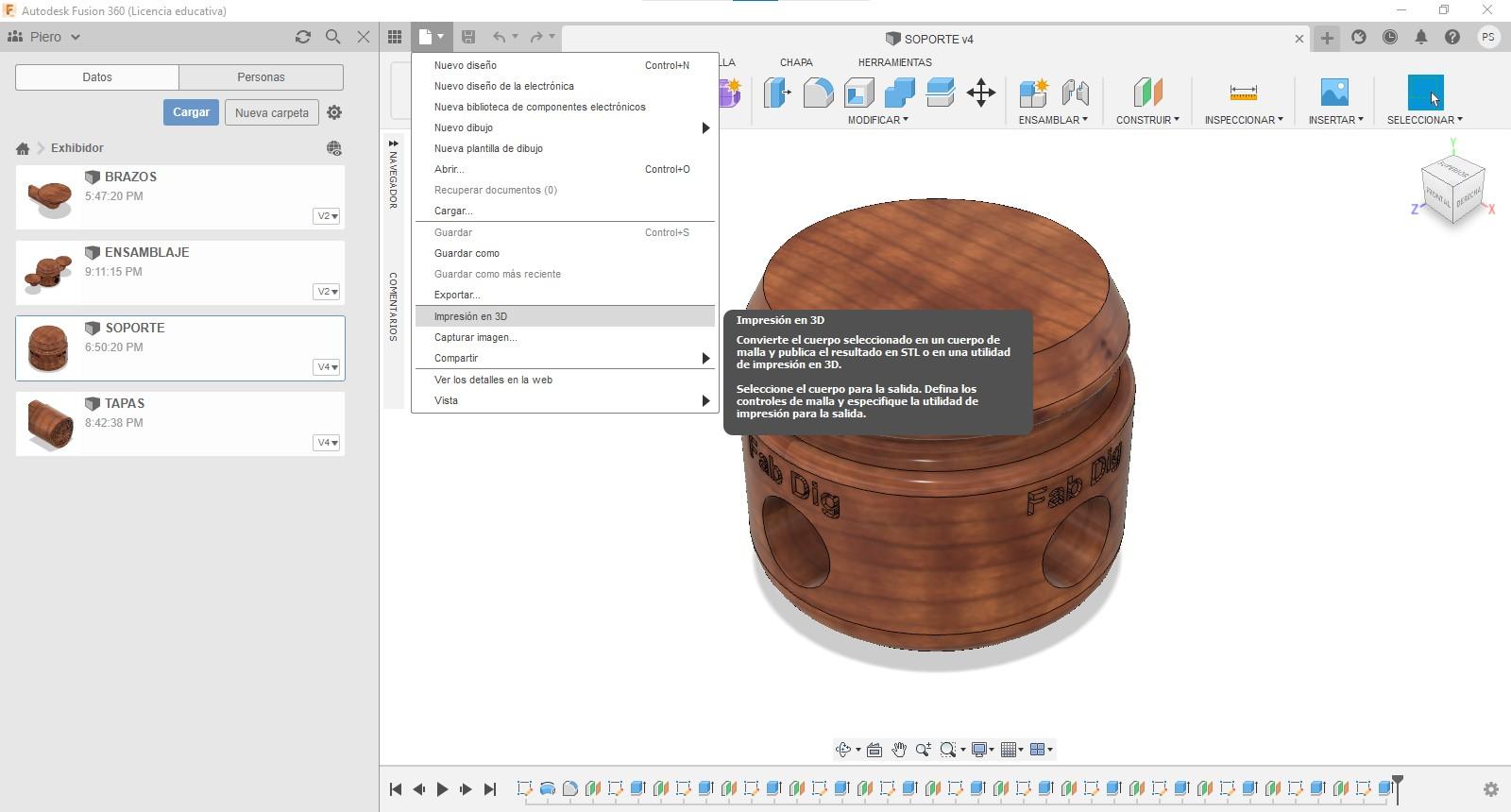The width and height of the screenshot is (1511, 812).
Task: Click the Select tool icon
Action: pos(1426,93)
